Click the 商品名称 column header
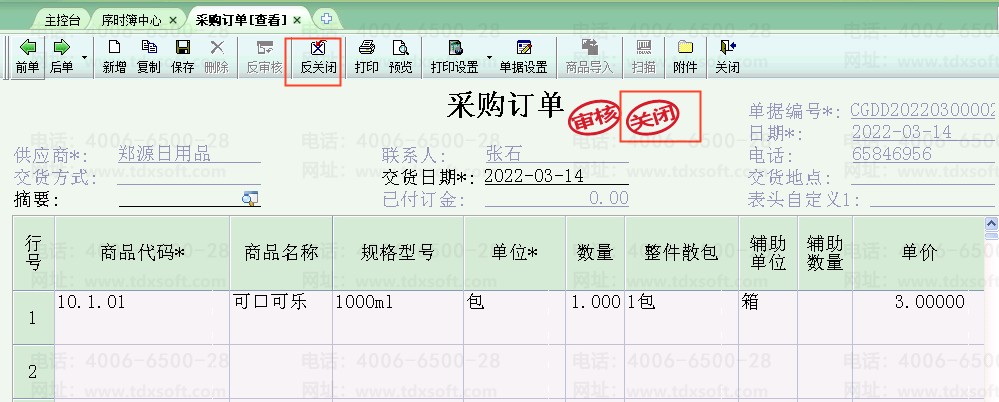This screenshot has width=999, height=402. click(281, 254)
